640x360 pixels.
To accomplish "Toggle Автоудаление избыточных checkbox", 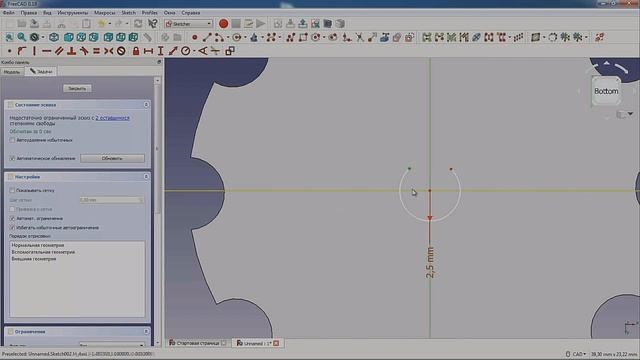I will click(12, 140).
